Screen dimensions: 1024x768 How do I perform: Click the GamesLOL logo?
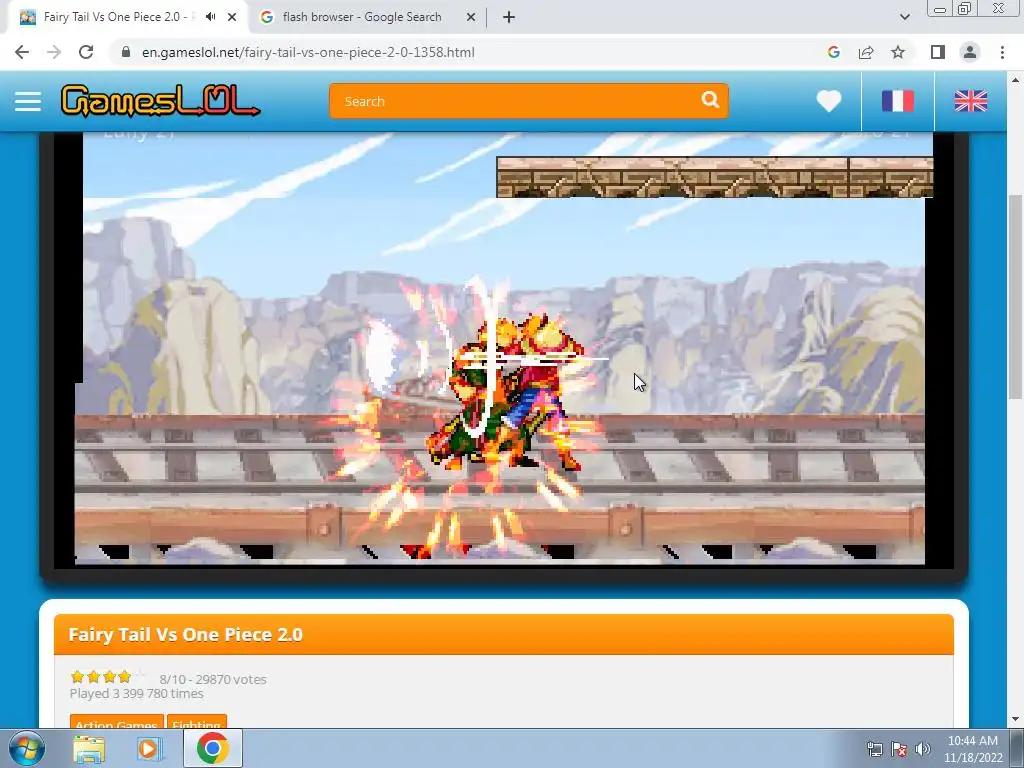click(x=160, y=101)
